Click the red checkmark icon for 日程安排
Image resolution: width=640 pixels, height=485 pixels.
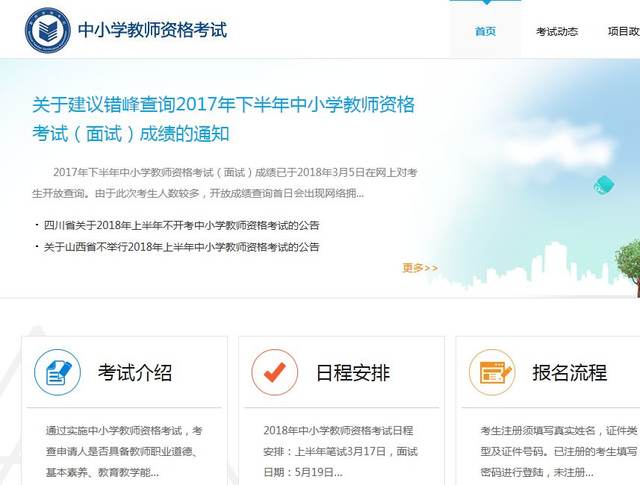tap(275, 372)
